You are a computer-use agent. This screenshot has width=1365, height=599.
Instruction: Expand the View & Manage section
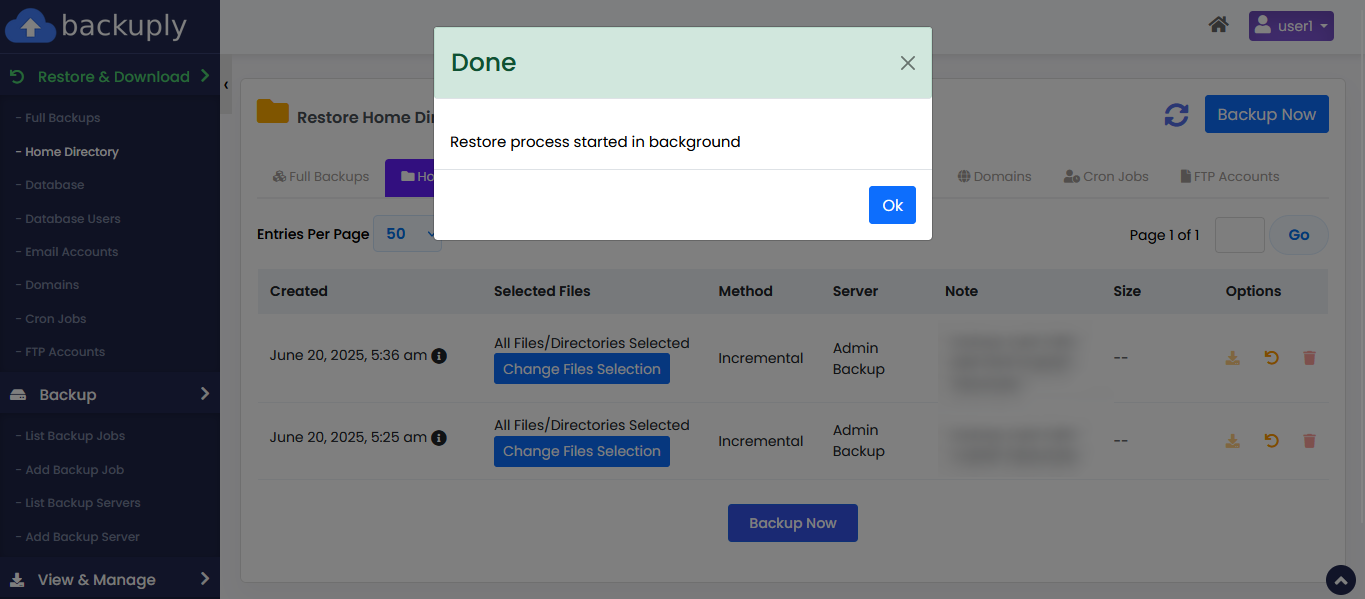pos(110,579)
